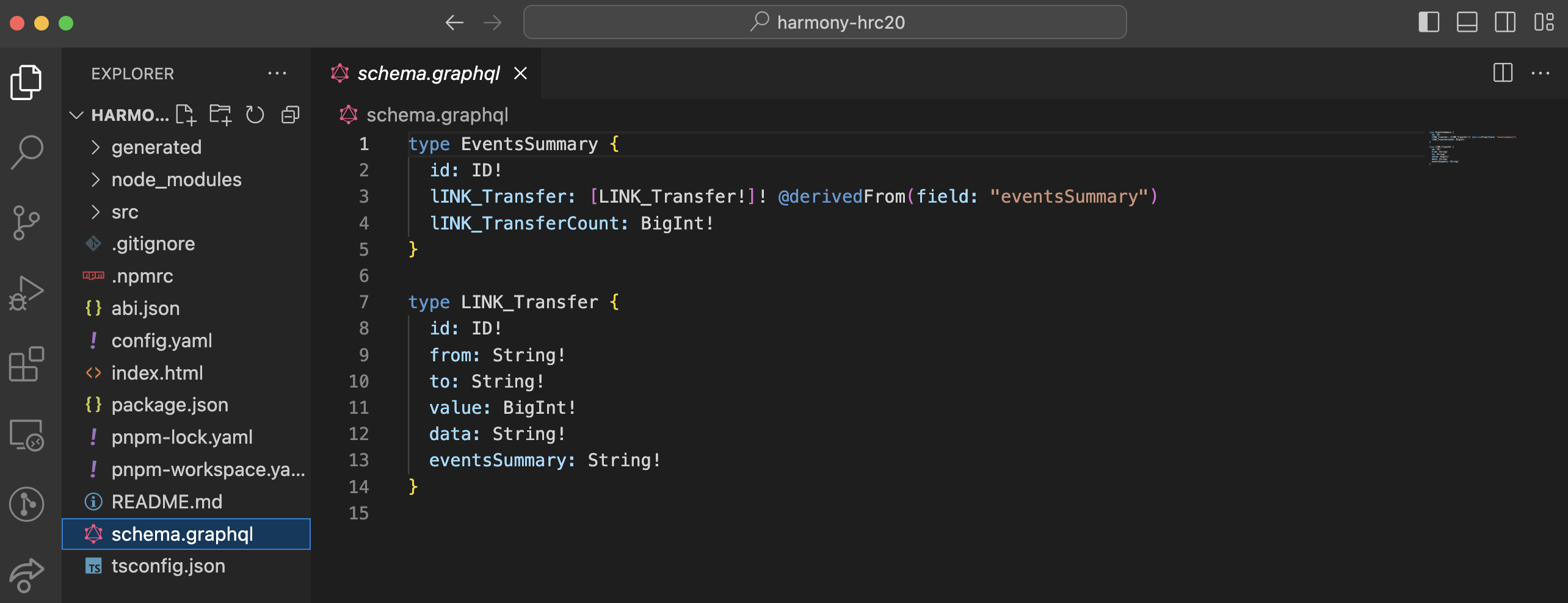Screen dimensions: 1568x603
Task: Toggle the bottom panel visibility
Action: [x=1467, y=23]
